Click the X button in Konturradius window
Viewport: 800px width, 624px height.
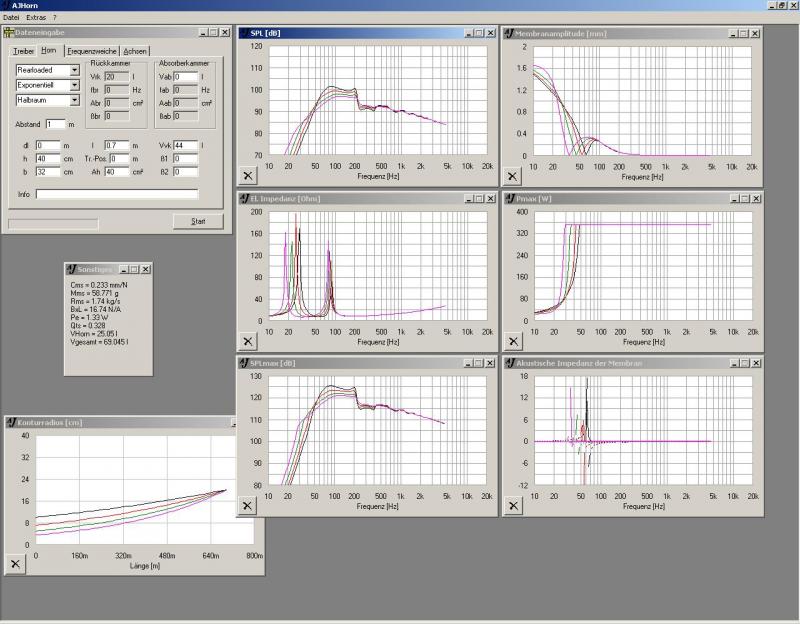[15, 565]
